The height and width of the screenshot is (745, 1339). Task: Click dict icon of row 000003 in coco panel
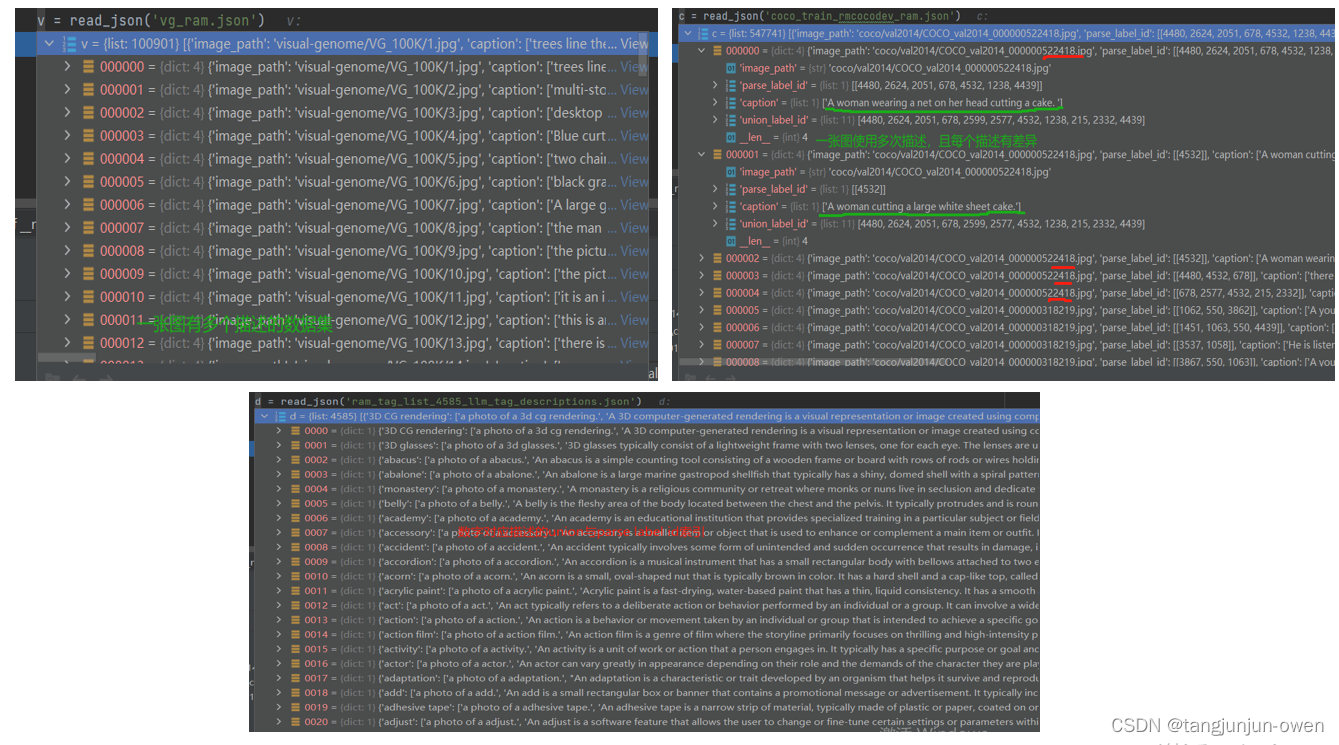pyautogui.click(x=716, y=276)
